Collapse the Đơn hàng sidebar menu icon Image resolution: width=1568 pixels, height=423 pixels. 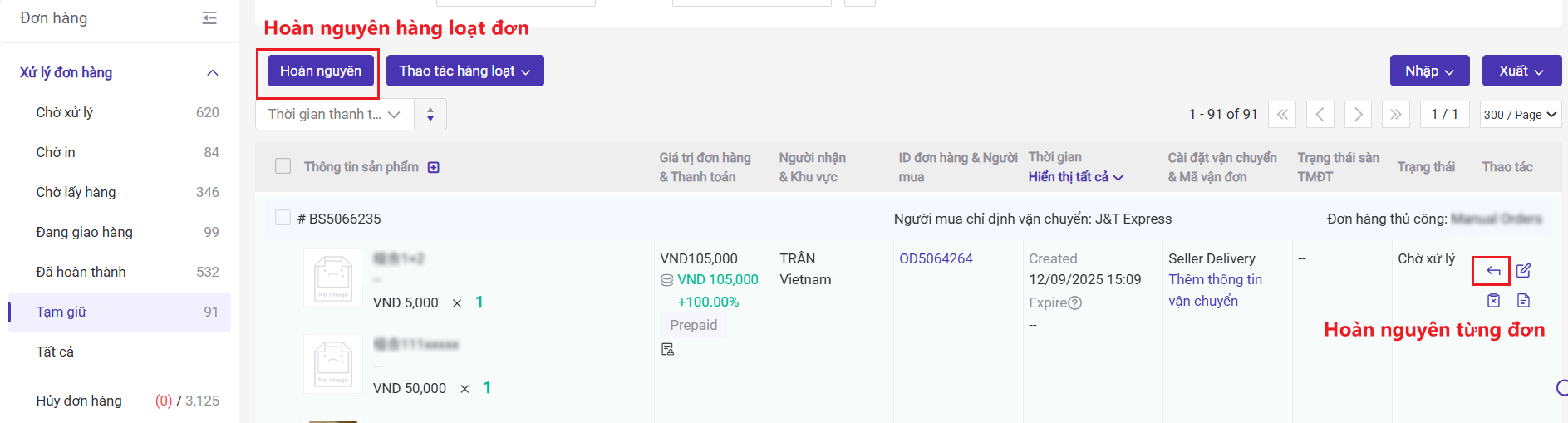[209, 18]
